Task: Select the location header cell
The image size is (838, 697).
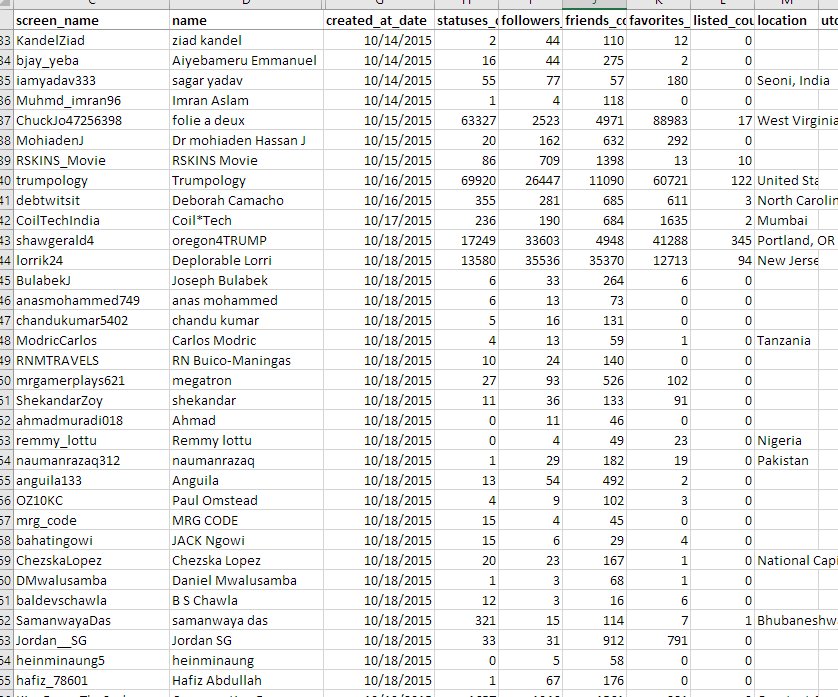Action: [786, 20]
